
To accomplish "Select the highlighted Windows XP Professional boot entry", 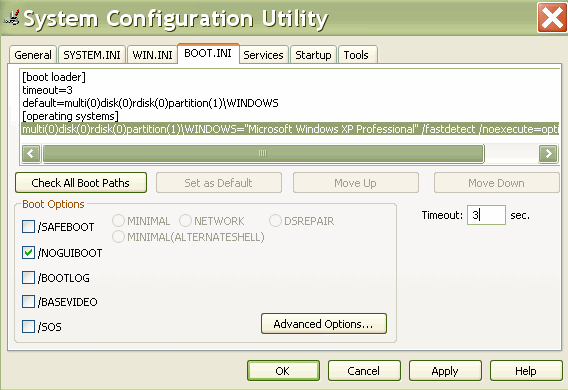I will pos(290,129).
